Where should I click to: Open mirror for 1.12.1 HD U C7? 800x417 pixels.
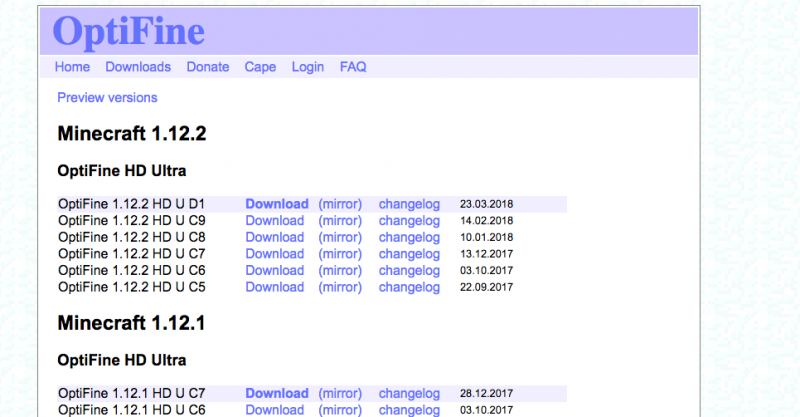pyautogui.click(x=340, y=394)
